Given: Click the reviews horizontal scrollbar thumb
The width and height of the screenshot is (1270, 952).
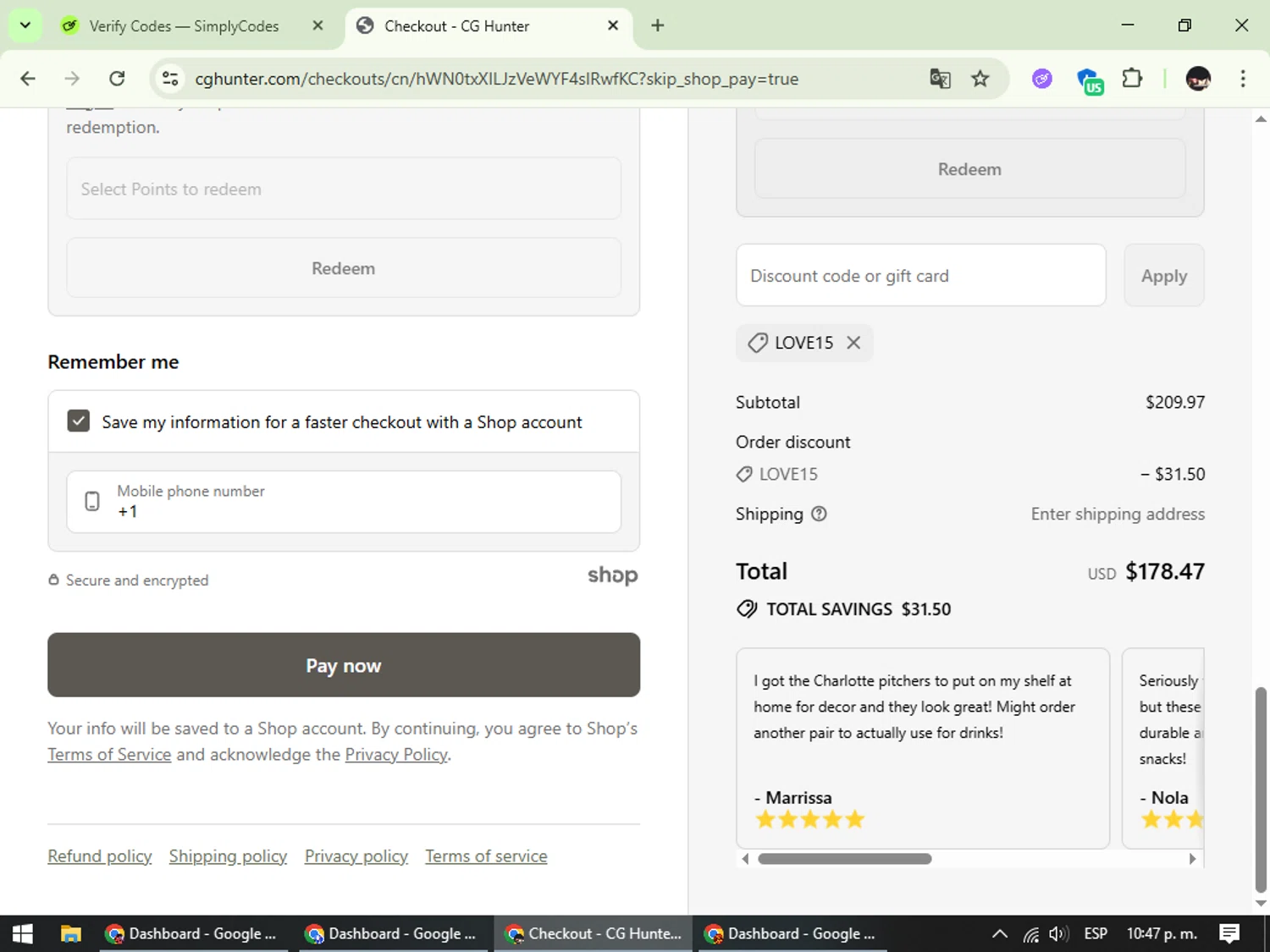Looking at the screenshot, I should click(x=845, y=859).
